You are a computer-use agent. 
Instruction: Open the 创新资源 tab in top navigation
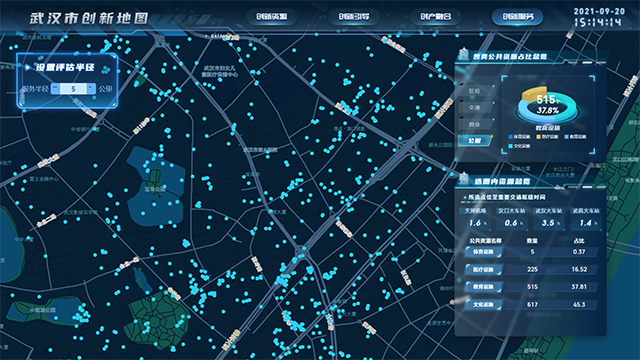click(271, 17)
